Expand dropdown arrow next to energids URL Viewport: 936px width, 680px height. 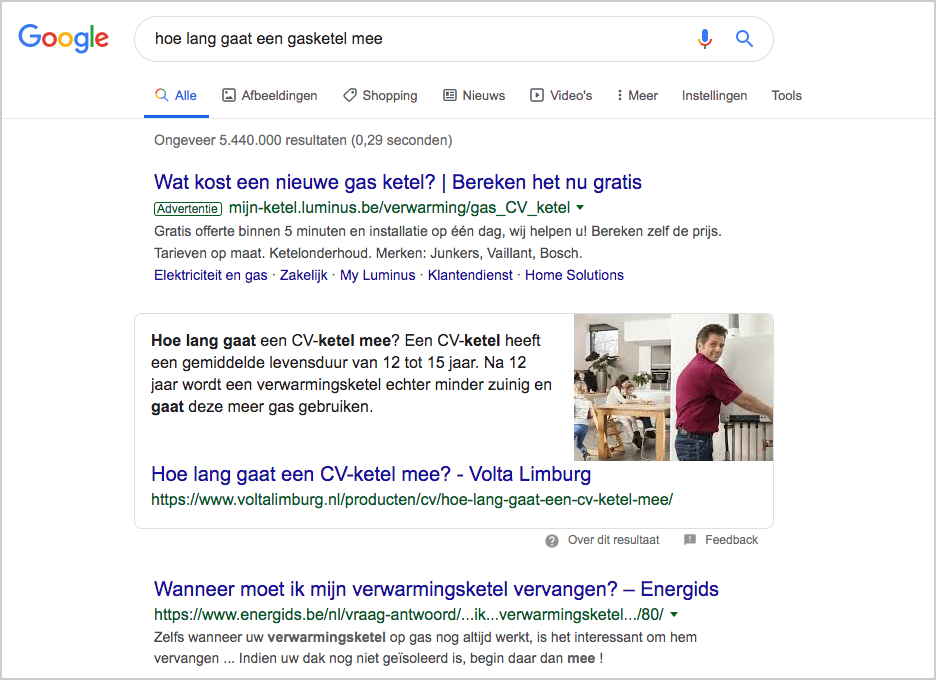674,614
